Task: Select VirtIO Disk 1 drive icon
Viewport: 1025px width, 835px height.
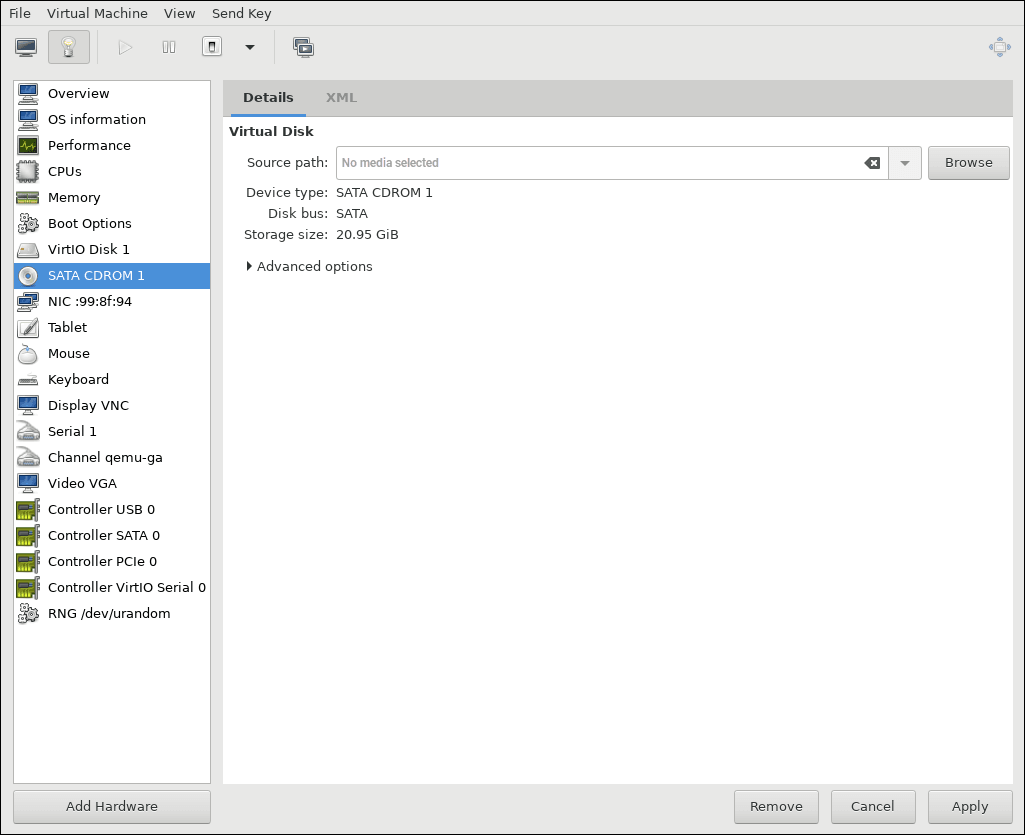Action: 28,250
